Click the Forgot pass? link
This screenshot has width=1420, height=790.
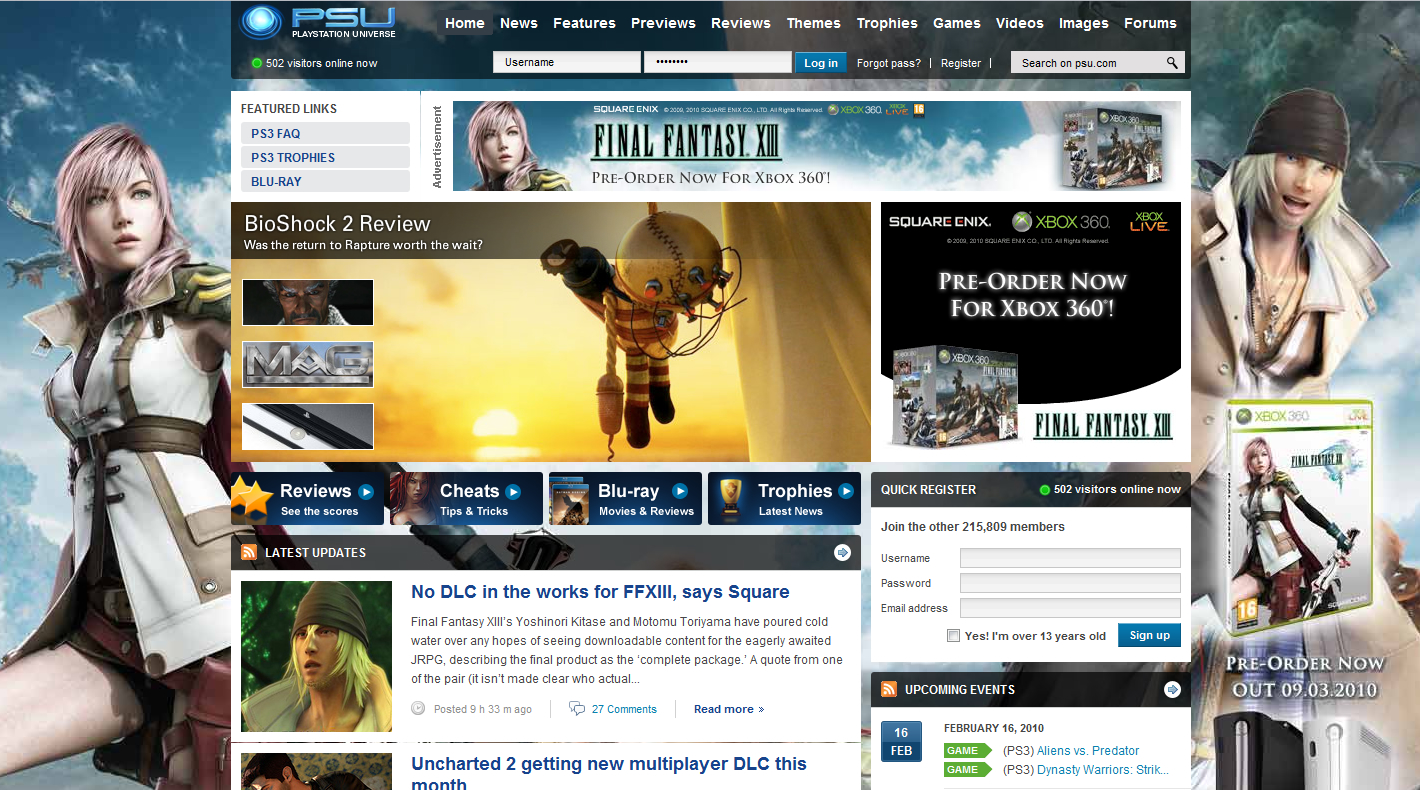tap(889, 63)
